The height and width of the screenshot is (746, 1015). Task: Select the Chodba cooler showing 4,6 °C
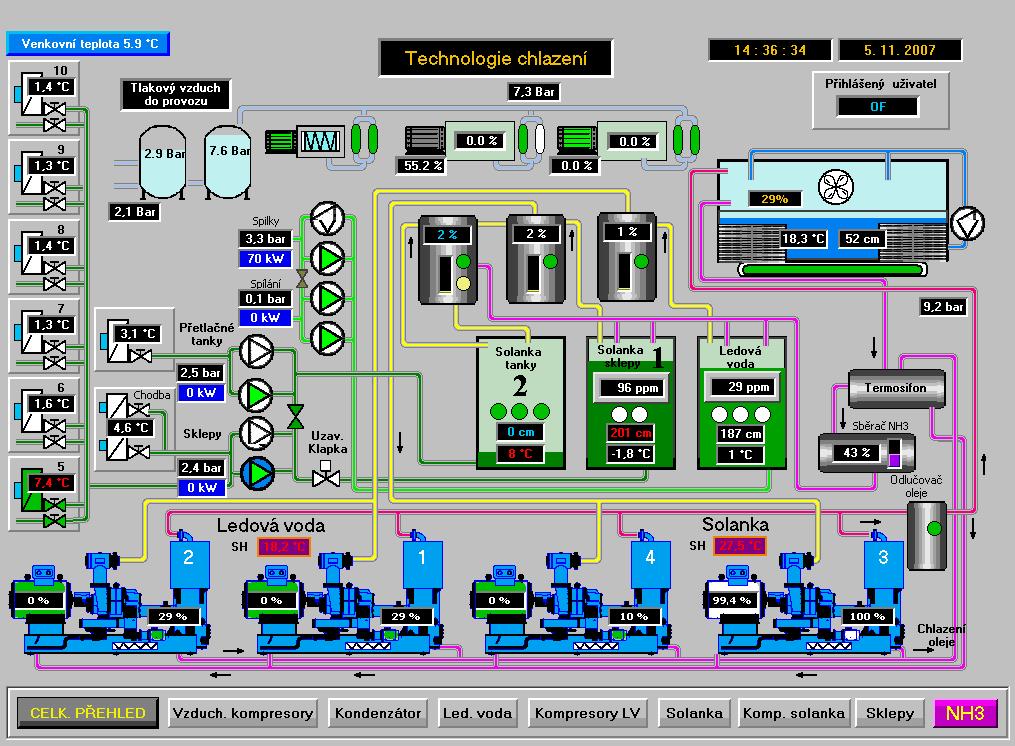pos(134,429)
